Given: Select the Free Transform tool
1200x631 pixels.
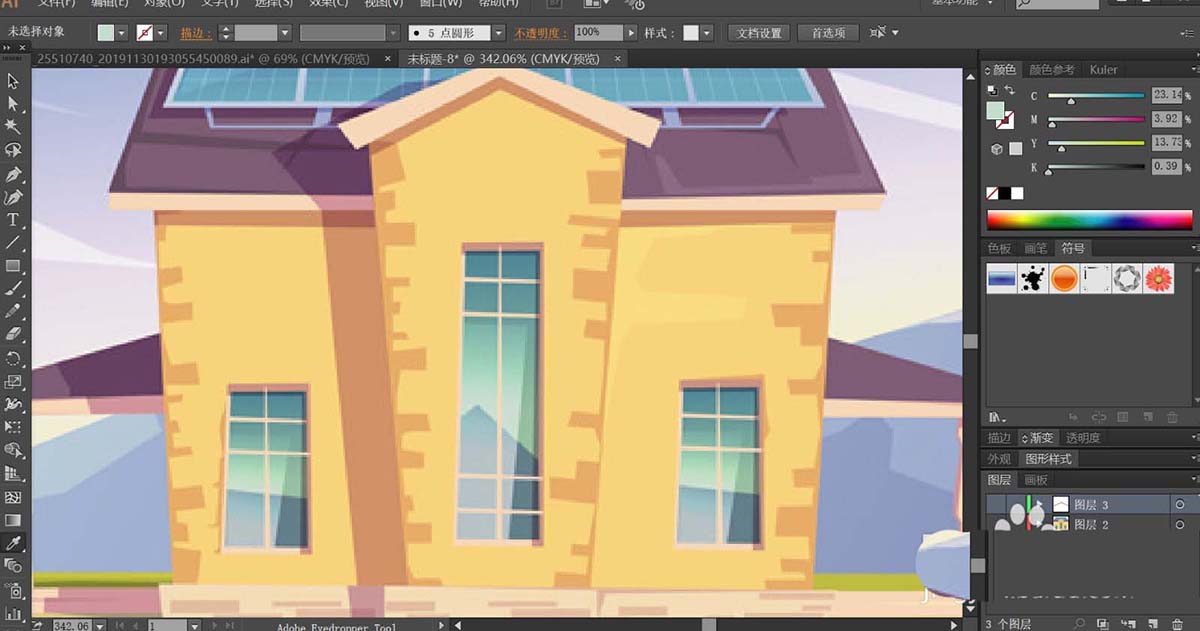Looking at the screenshot, I should 13,428.
